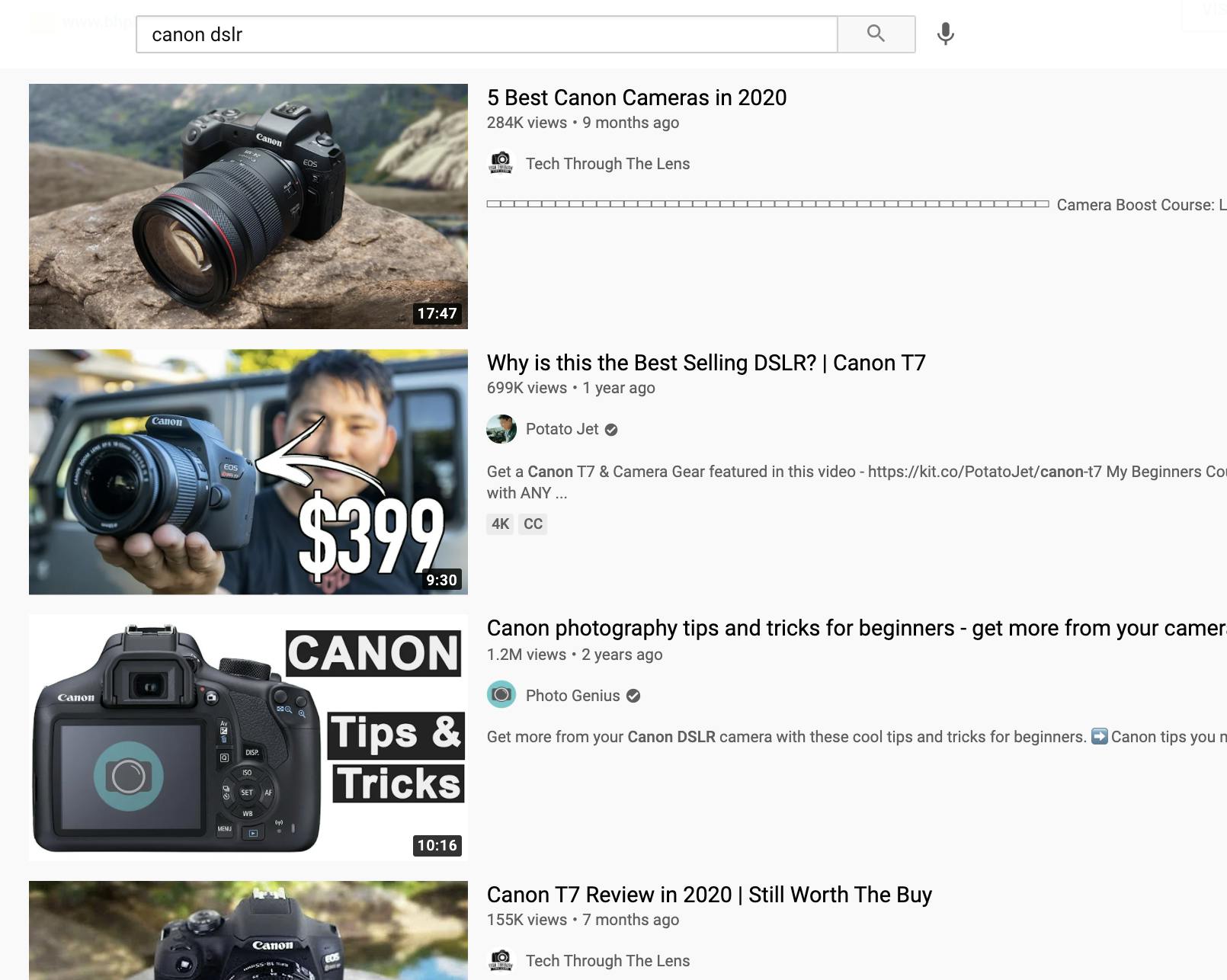
Task: Click the 9:30 duration badge
Action: [x=442, y=580]
